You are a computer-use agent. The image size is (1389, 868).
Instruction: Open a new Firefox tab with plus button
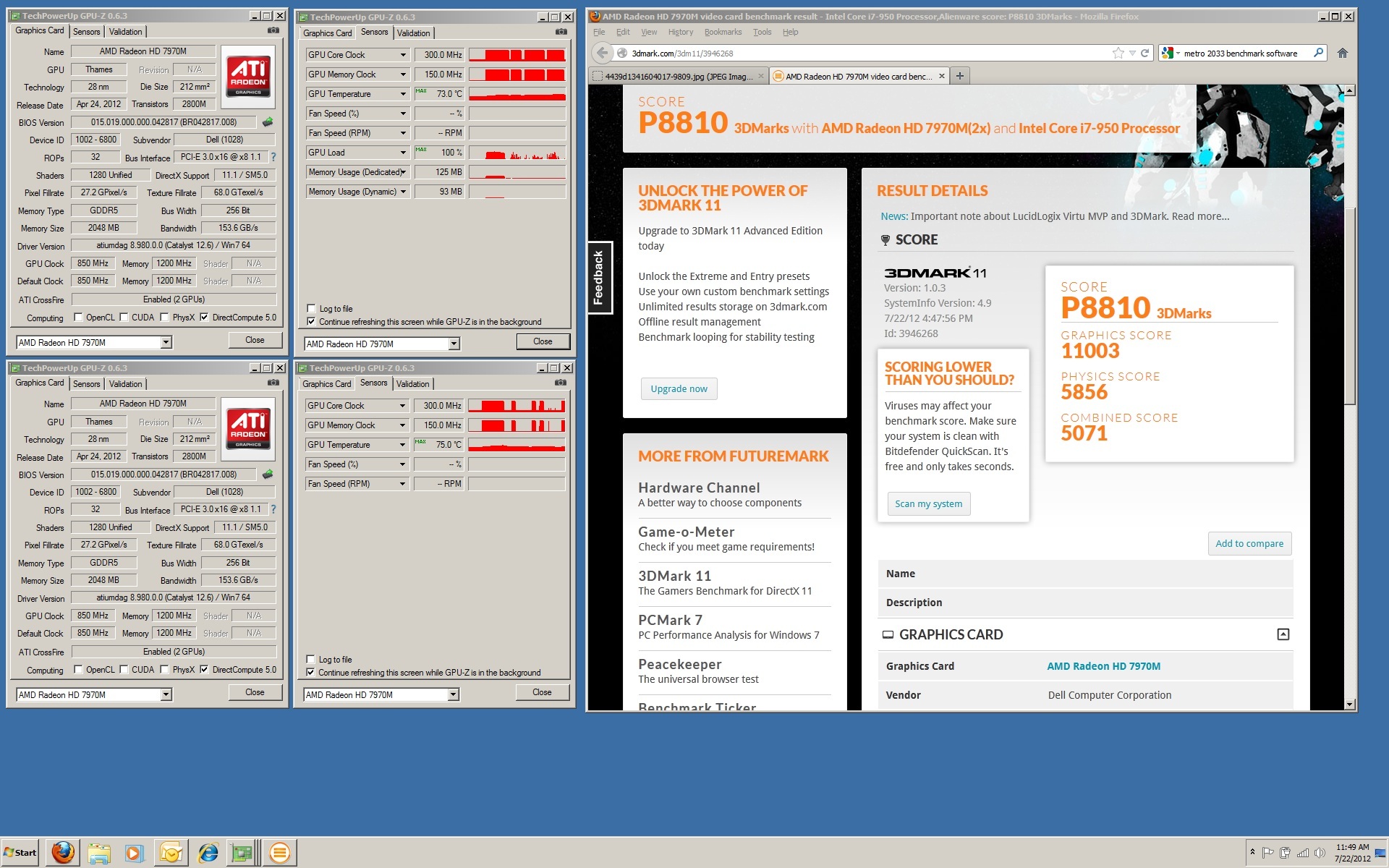pos(960,76)
